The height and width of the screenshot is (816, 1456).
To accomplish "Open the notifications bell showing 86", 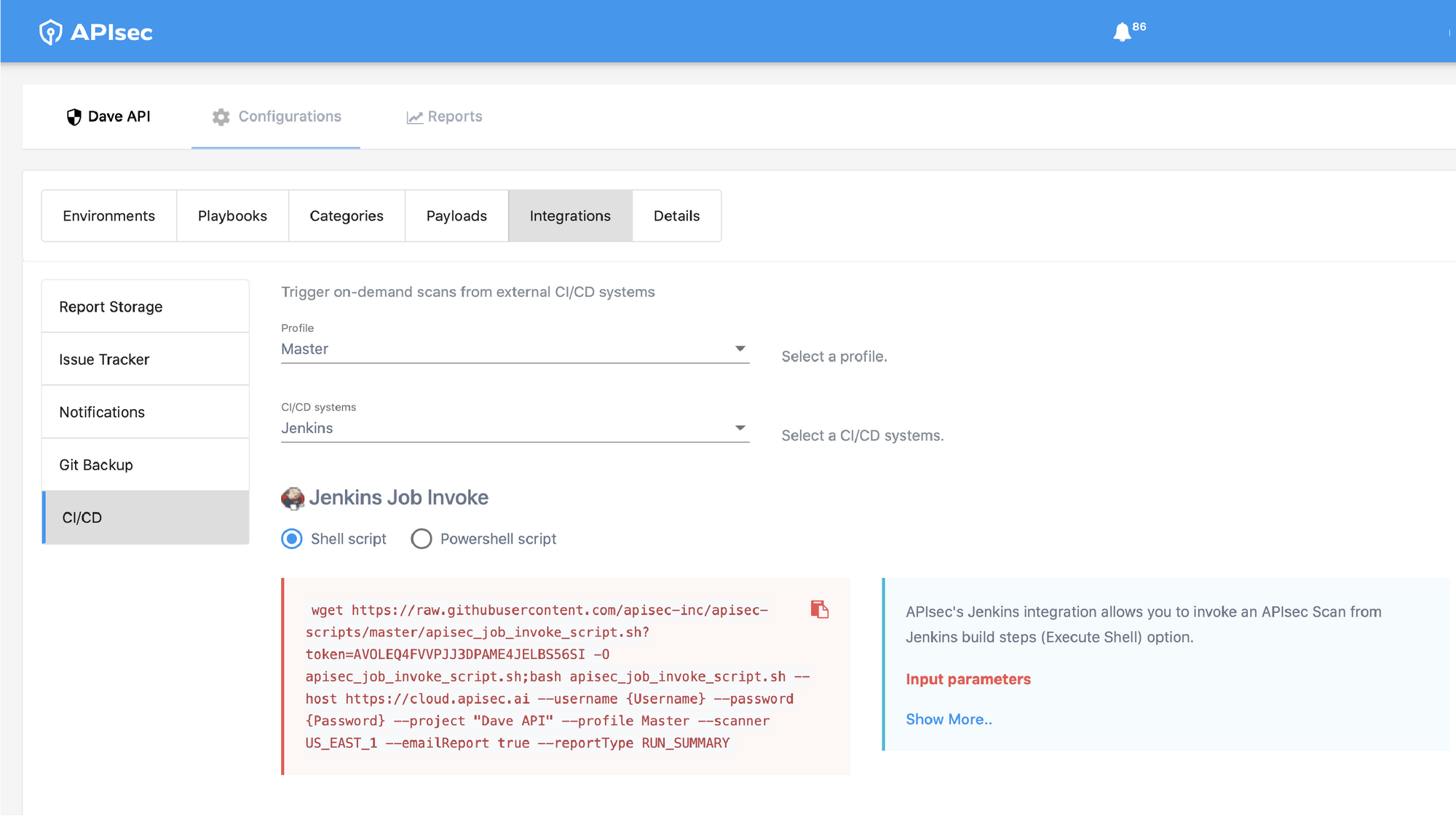I will coord(1122,31).
